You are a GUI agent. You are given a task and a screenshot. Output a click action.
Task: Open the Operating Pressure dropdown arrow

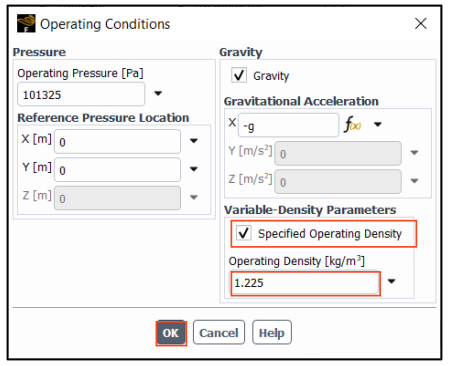point(158,94)
